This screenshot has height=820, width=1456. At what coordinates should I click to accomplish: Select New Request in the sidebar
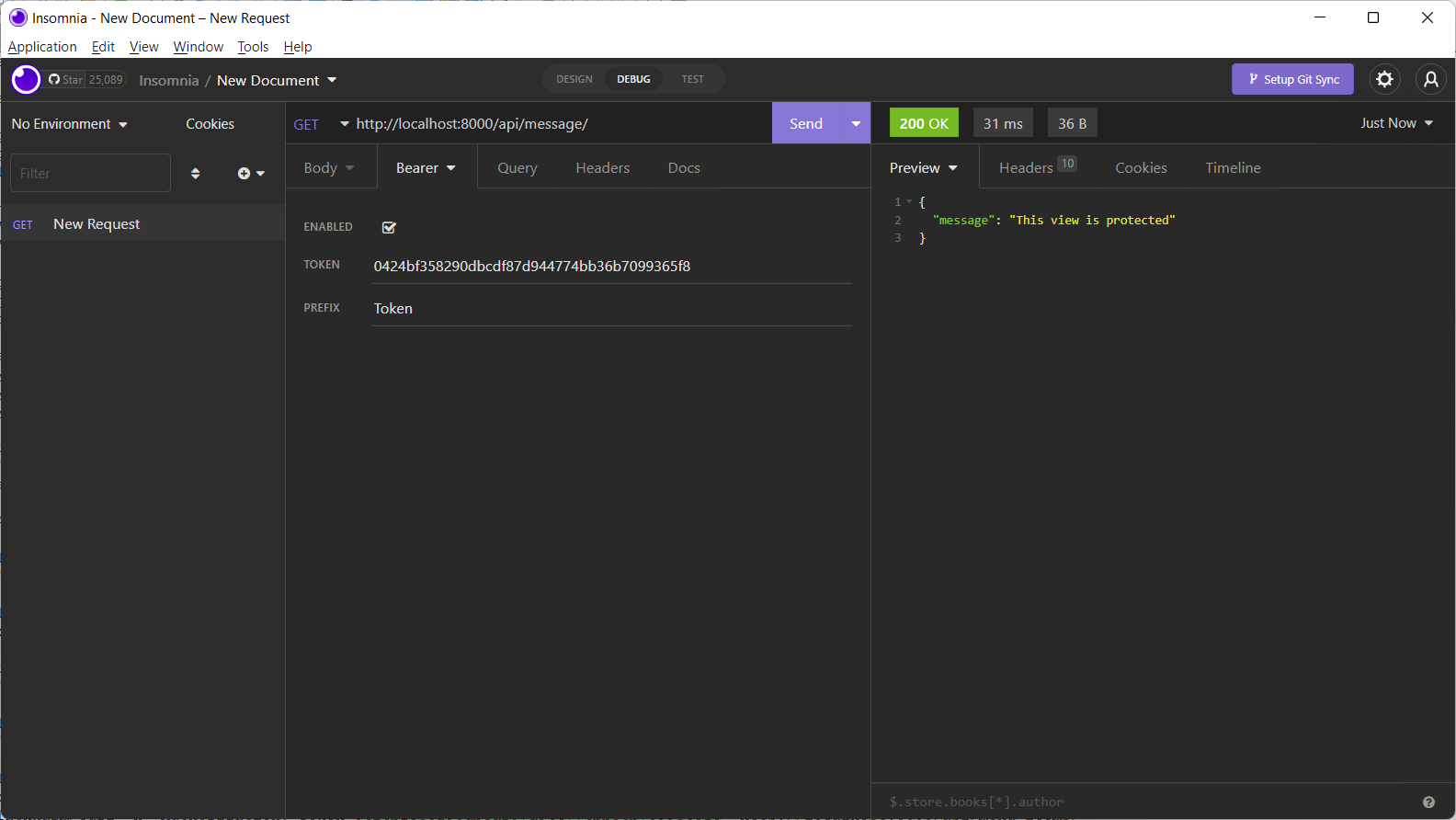tap(97, 224)
